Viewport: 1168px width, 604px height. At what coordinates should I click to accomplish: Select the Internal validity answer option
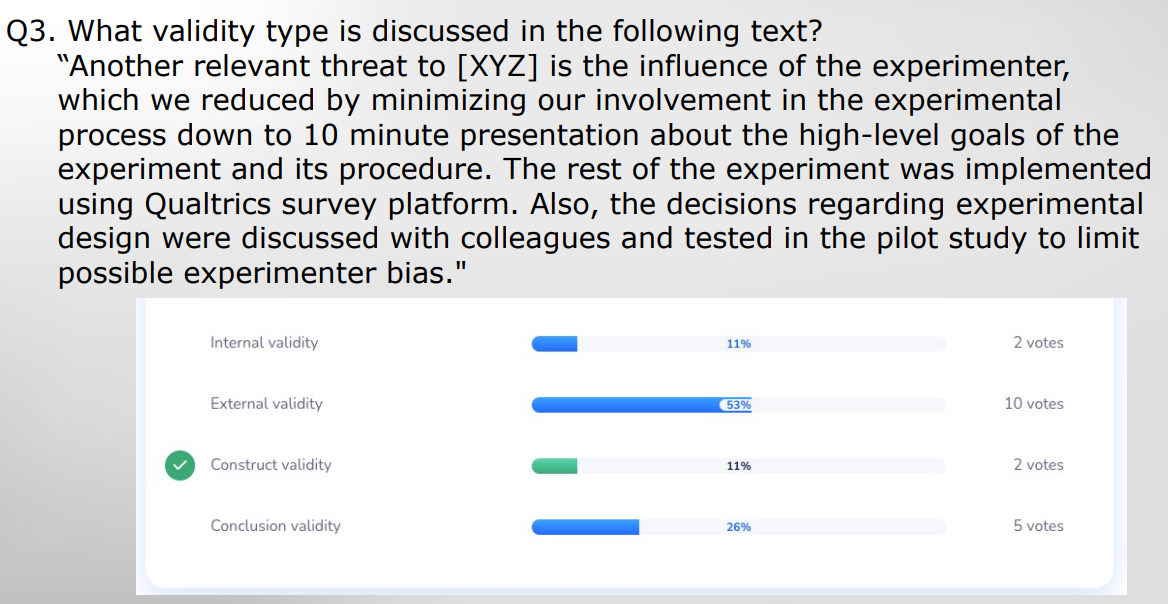264,343
